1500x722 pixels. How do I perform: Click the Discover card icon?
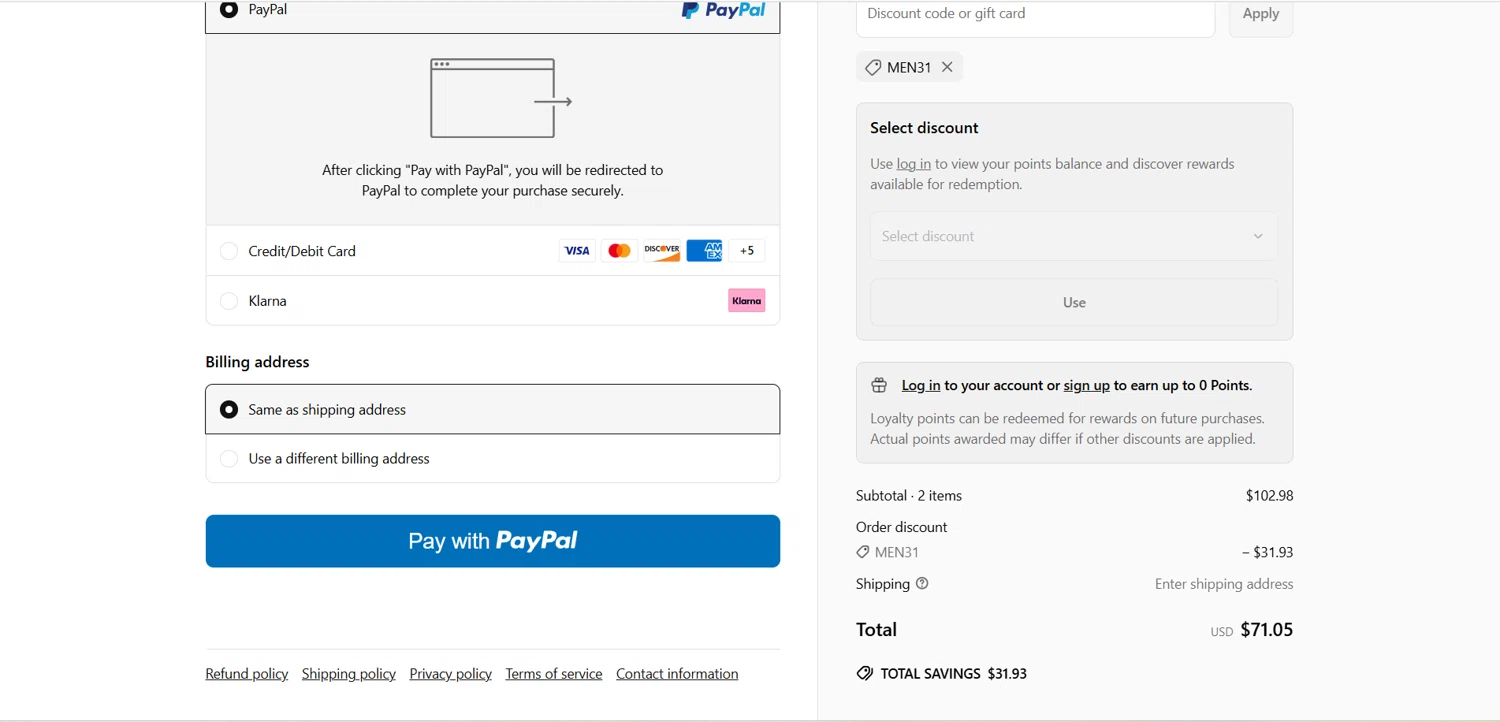tap(661, 251)
